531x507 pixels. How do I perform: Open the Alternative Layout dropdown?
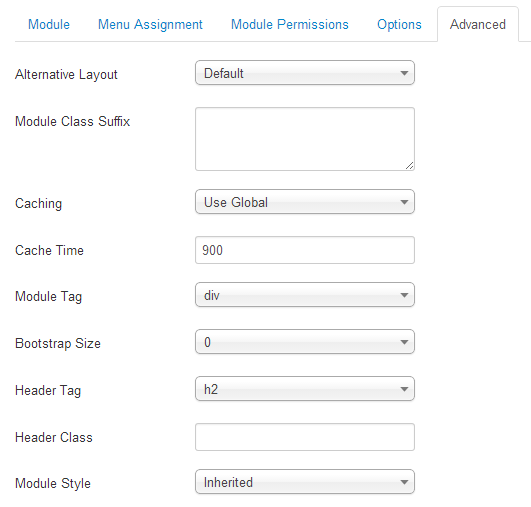coord(305,73)
